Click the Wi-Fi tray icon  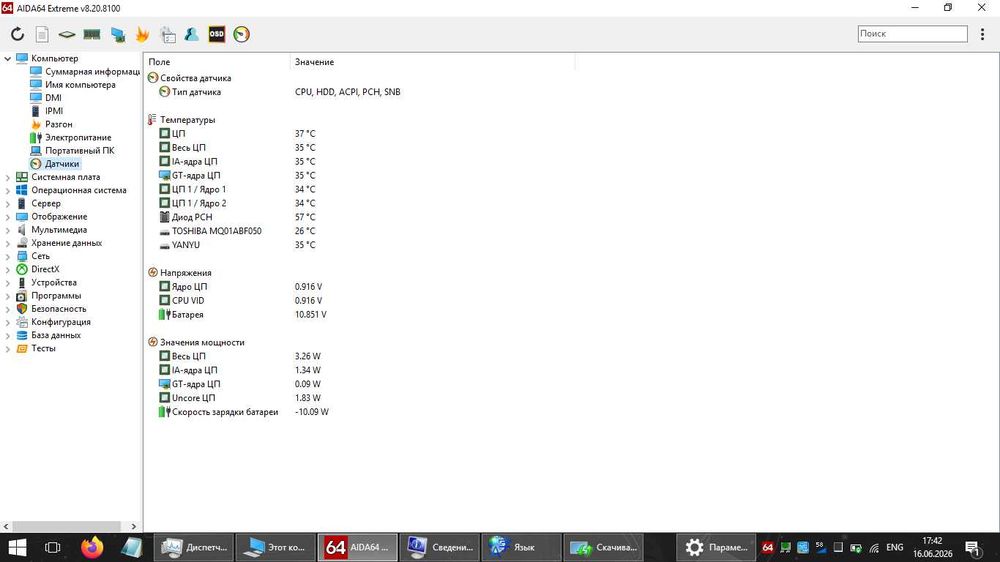pyautogui.click(x=874, y=547)
